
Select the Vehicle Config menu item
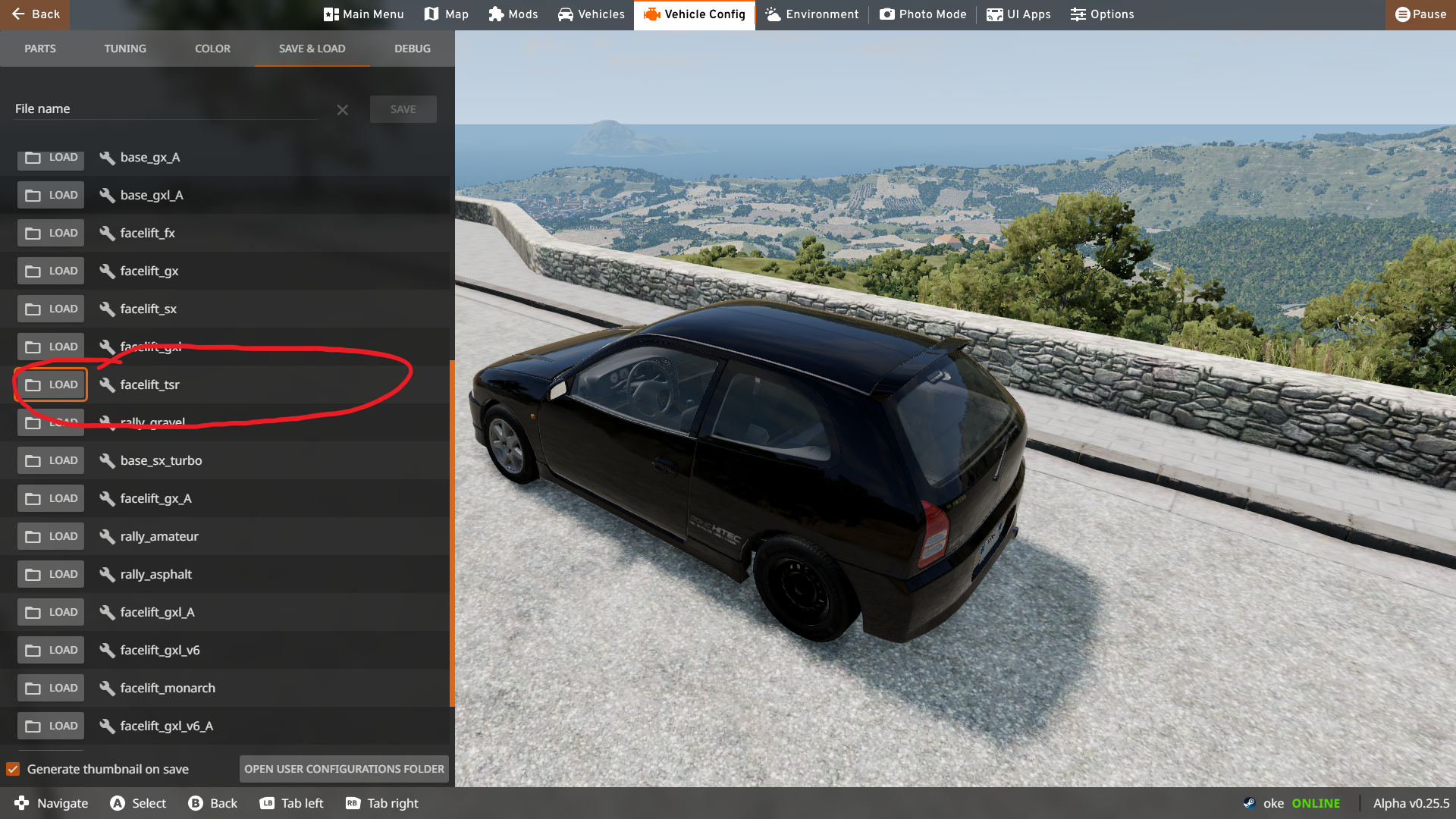click(695, 14)
